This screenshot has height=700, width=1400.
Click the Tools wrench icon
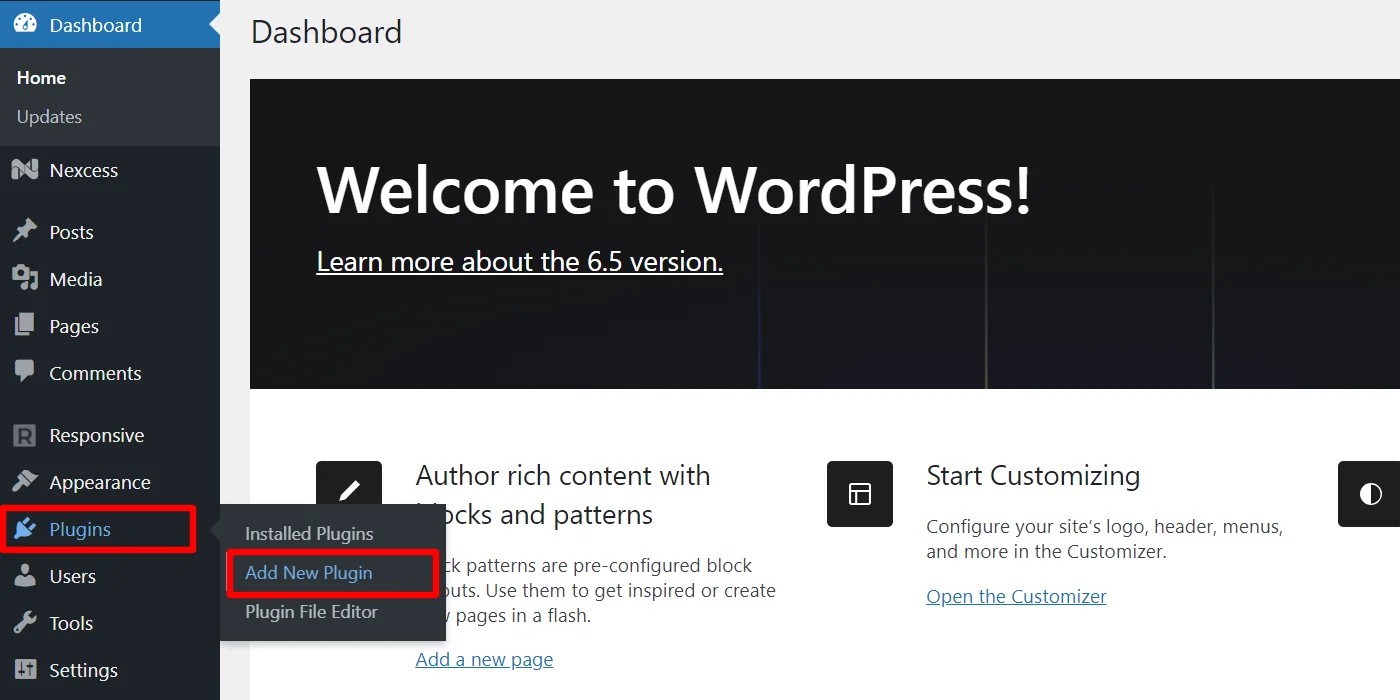click(25, 623)
